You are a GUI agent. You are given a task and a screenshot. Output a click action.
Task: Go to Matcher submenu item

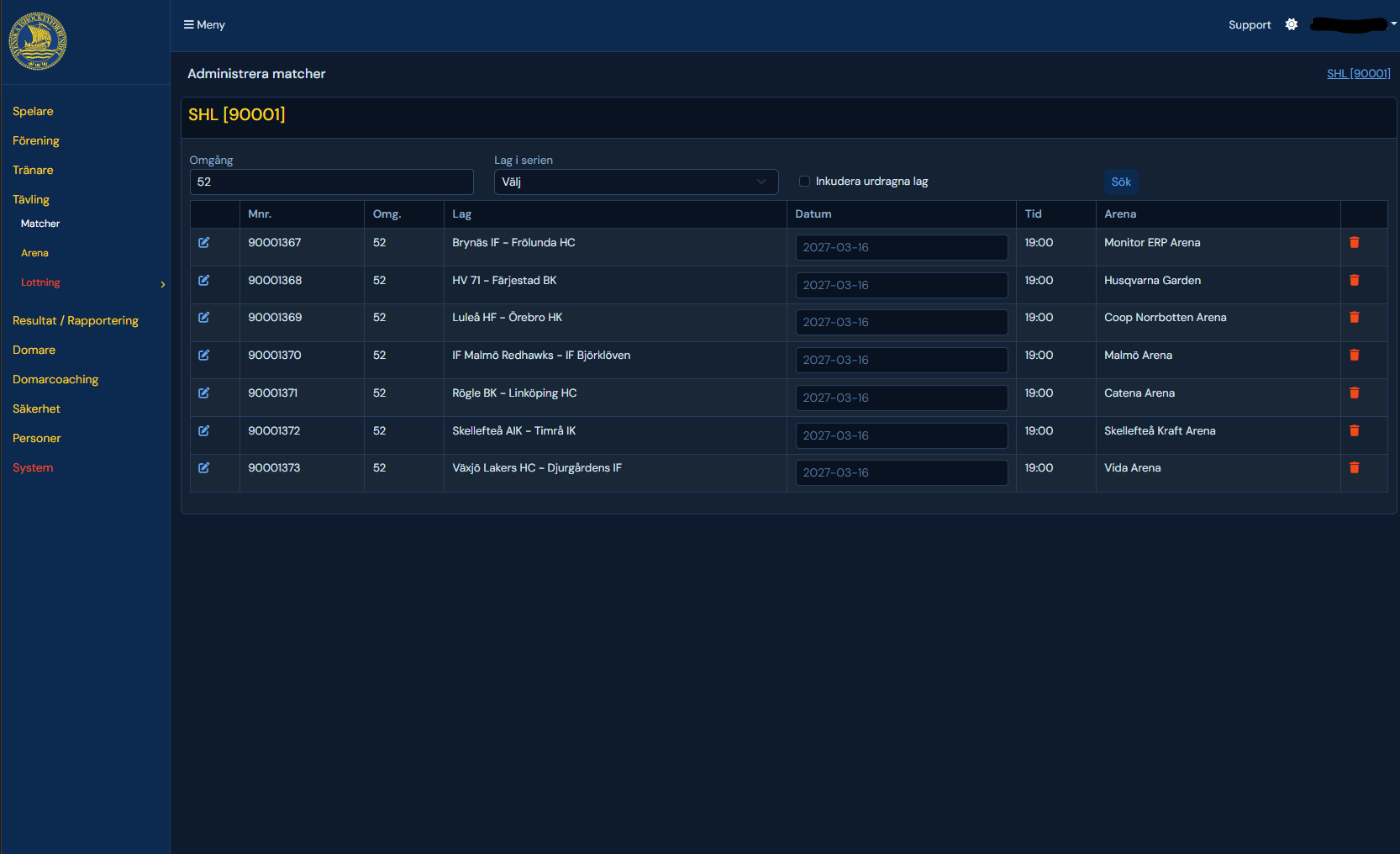click(x=40, y=224)
